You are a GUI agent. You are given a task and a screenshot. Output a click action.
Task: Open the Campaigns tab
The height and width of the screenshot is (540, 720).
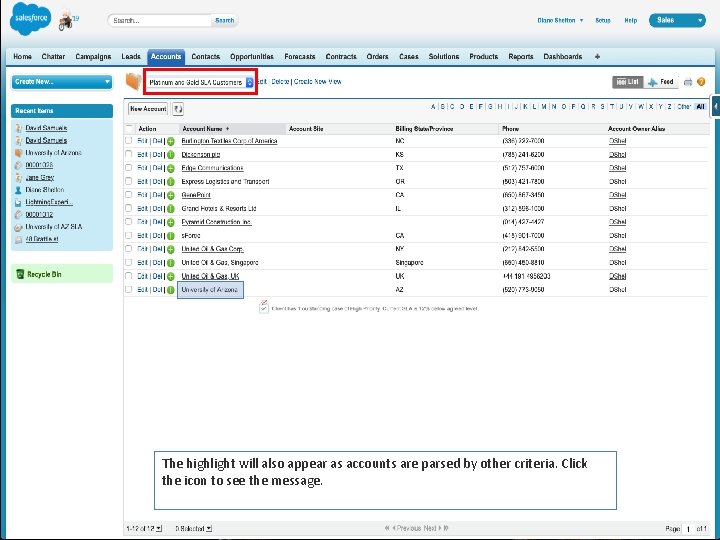pos(93,56)
